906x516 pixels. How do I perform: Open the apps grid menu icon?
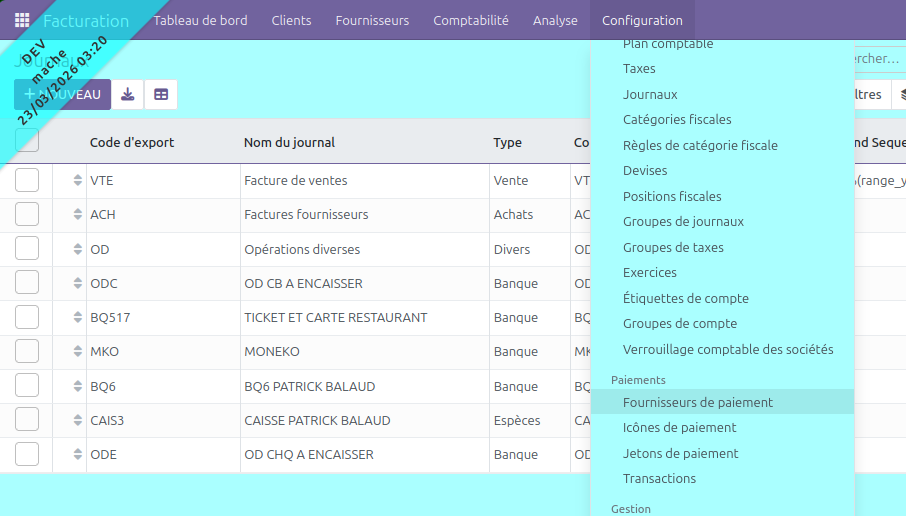(22, 20)
